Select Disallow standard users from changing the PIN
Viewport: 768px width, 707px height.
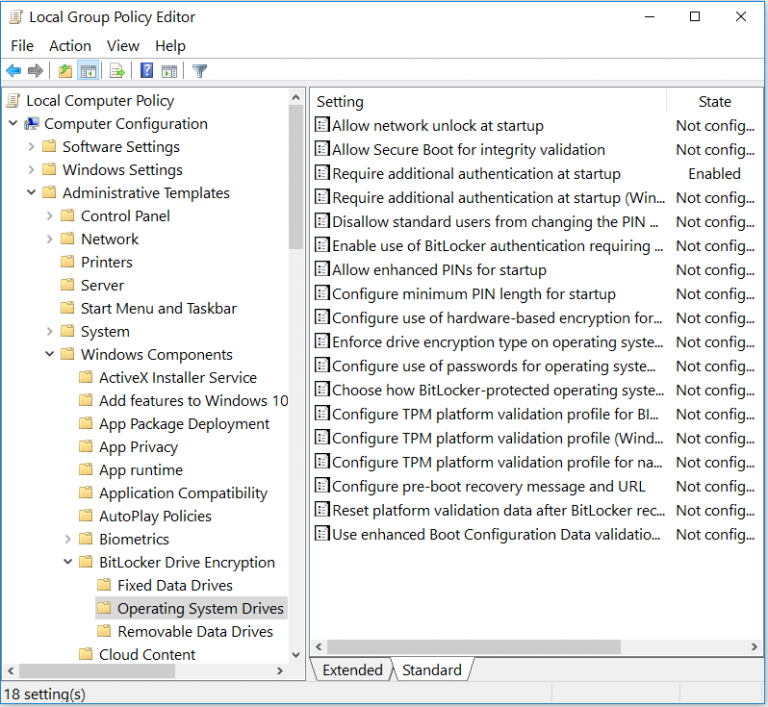click(x=495, y=221)
